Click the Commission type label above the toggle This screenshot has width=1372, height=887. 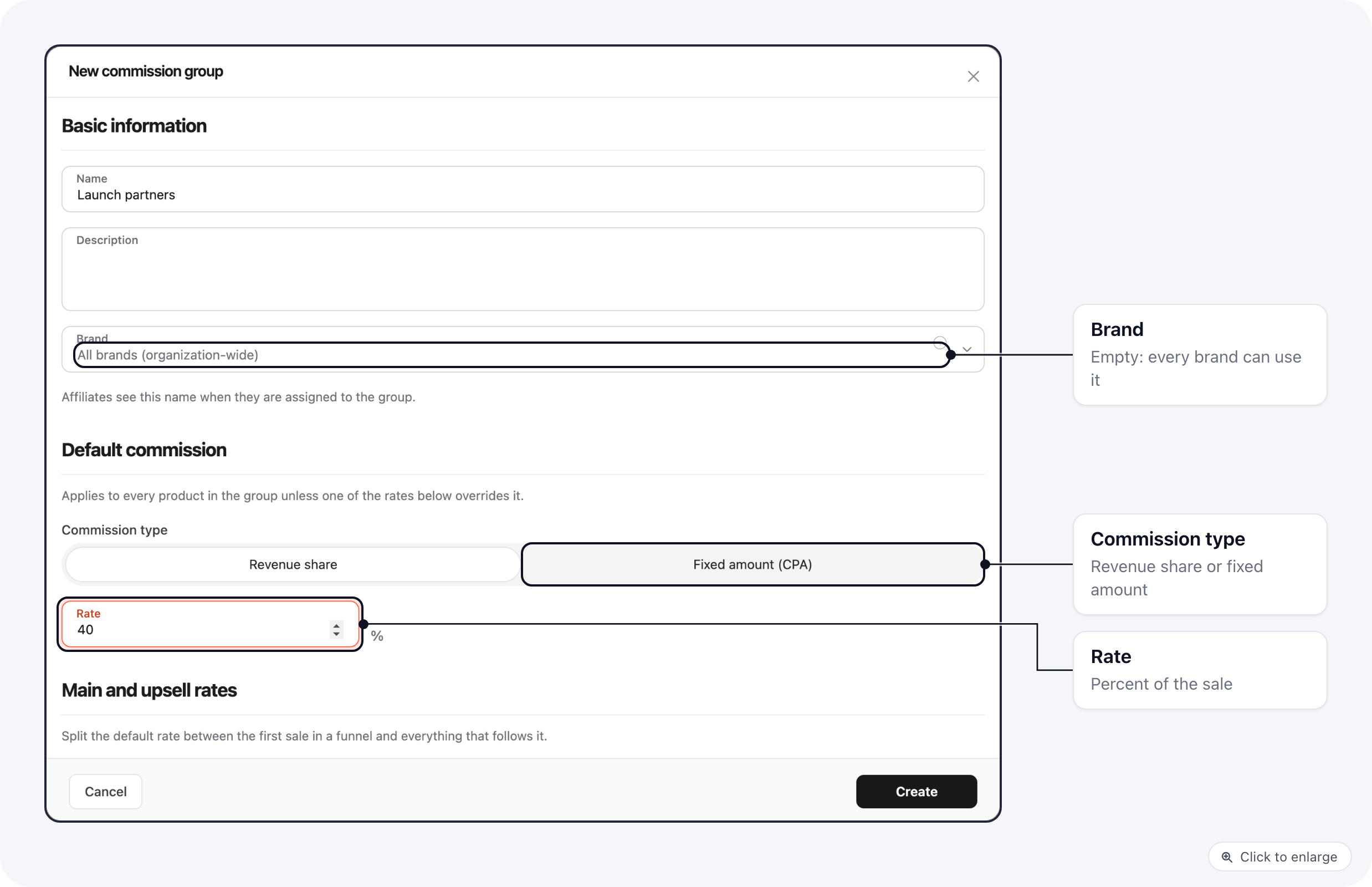pyautogui.click(x=115, y=530)
